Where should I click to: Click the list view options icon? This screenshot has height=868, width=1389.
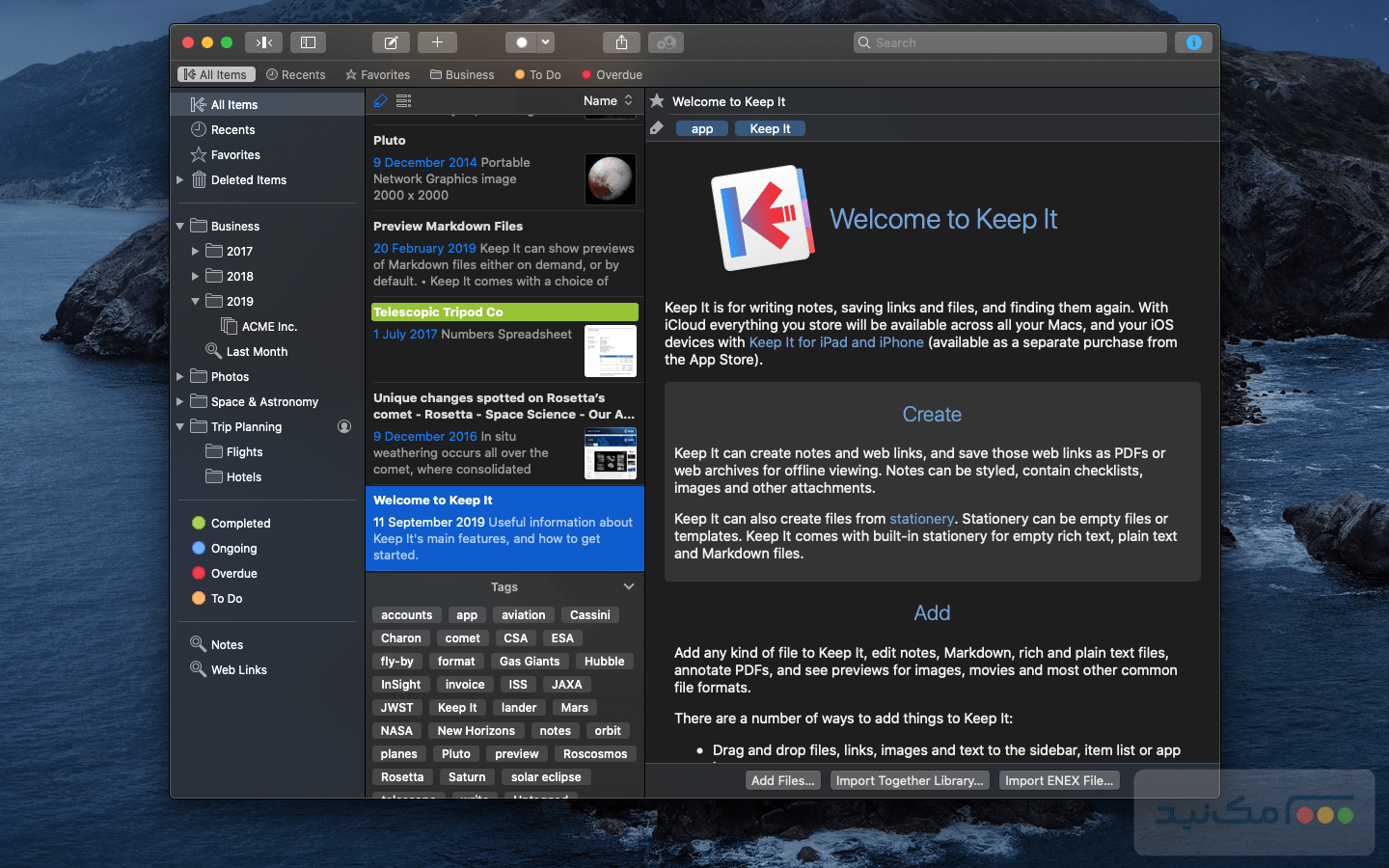pyautogui.click(x=404, y=101)
